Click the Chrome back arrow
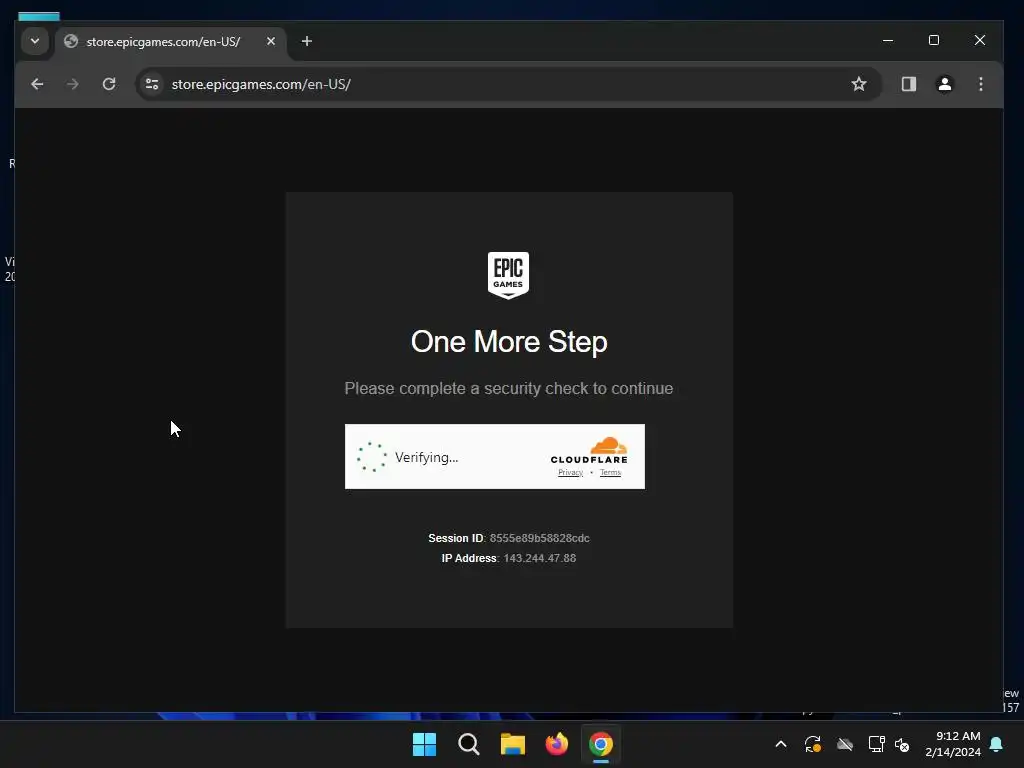Screen dimensions: 1024x768 (37, 84)
